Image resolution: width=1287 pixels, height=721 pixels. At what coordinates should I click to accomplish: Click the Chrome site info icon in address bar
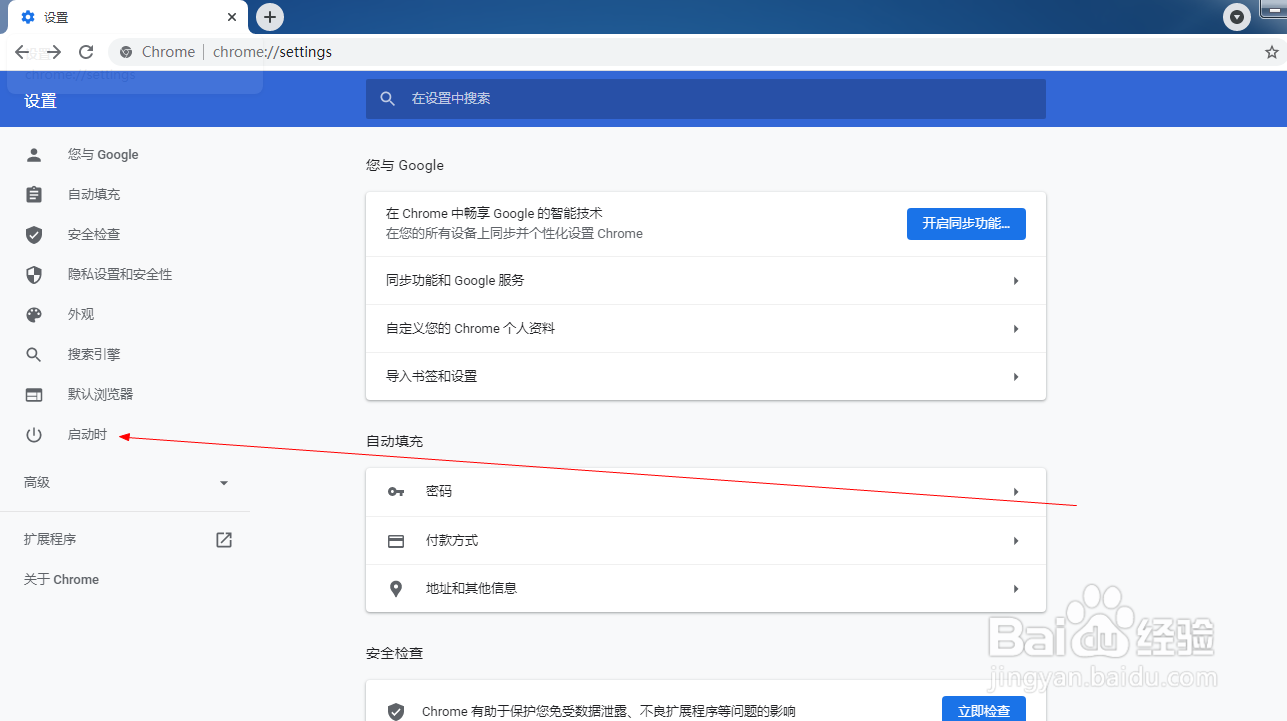tap(126, 52)
